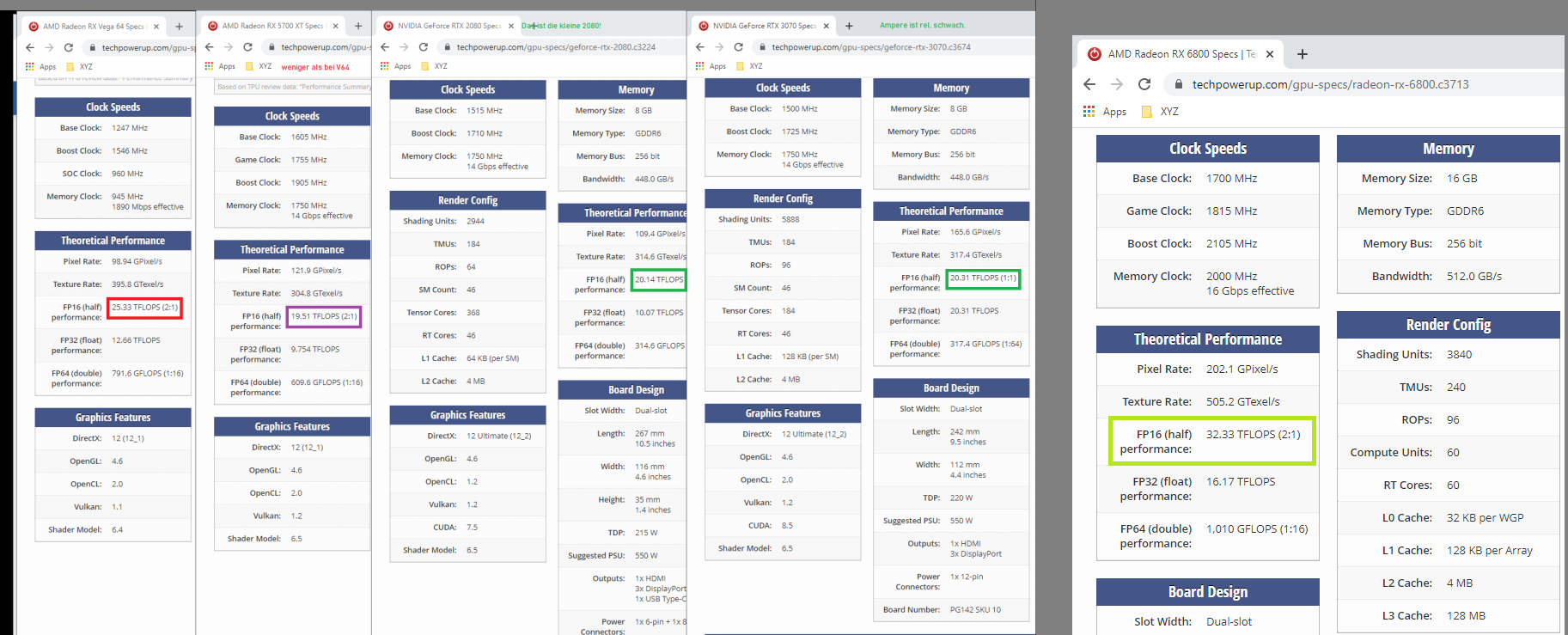
Task: Click the 32.33 TFLOPS (2:1) value on RX 6800 page
Action: [1254, 435]
